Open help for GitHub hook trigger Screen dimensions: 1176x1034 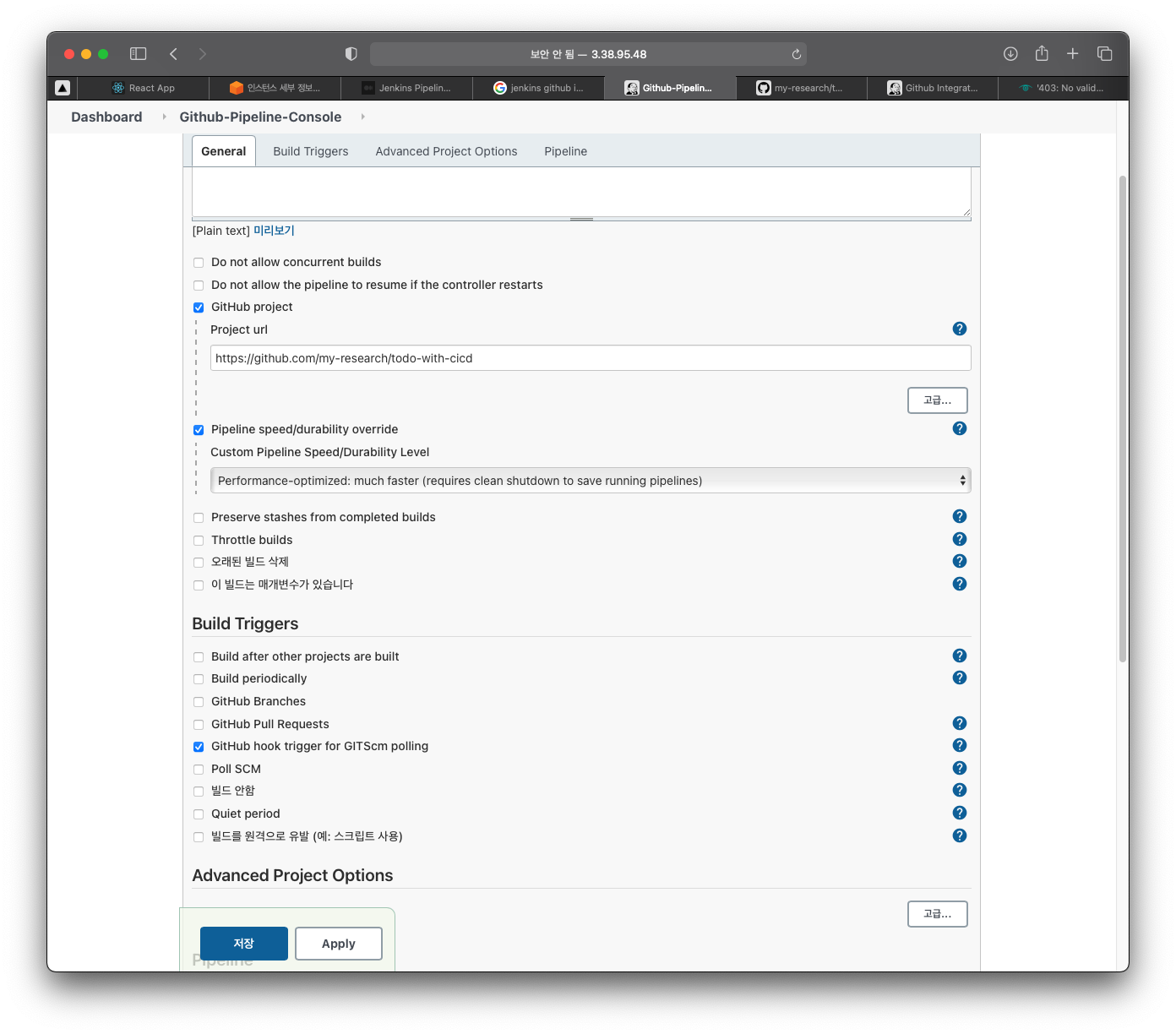click(959, 745)
